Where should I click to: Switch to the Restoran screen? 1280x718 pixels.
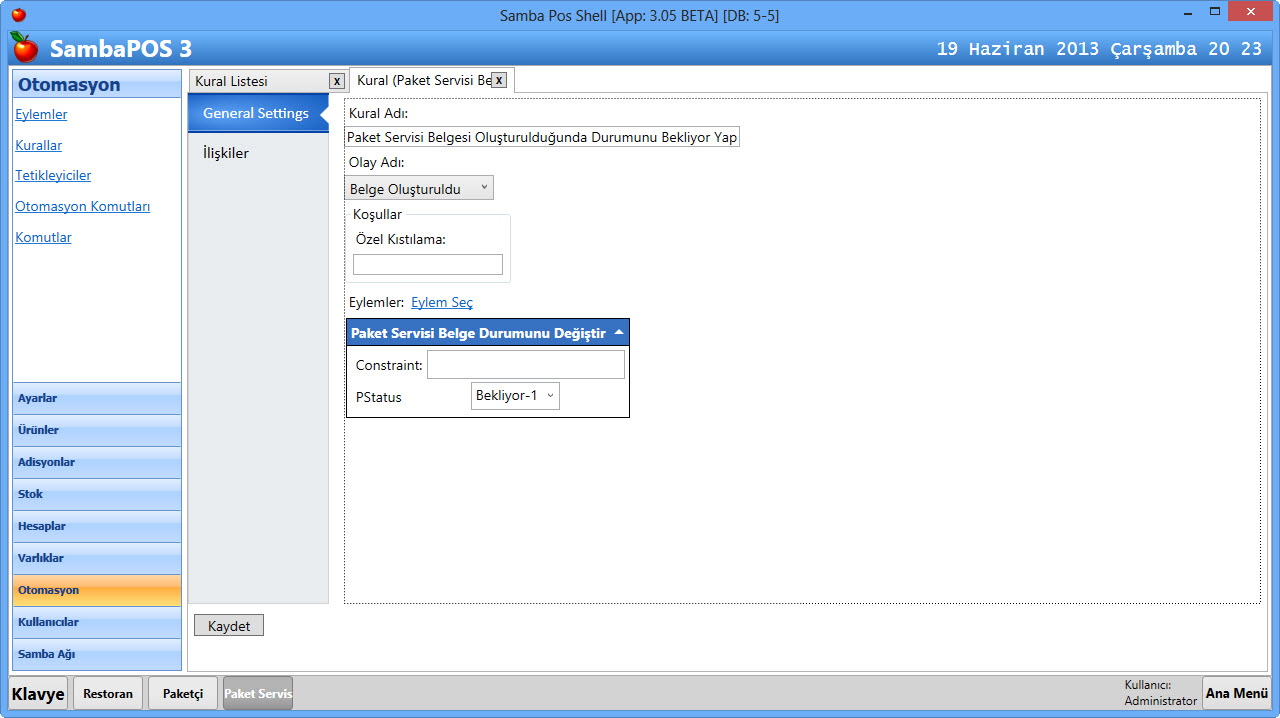coord(108,693)
